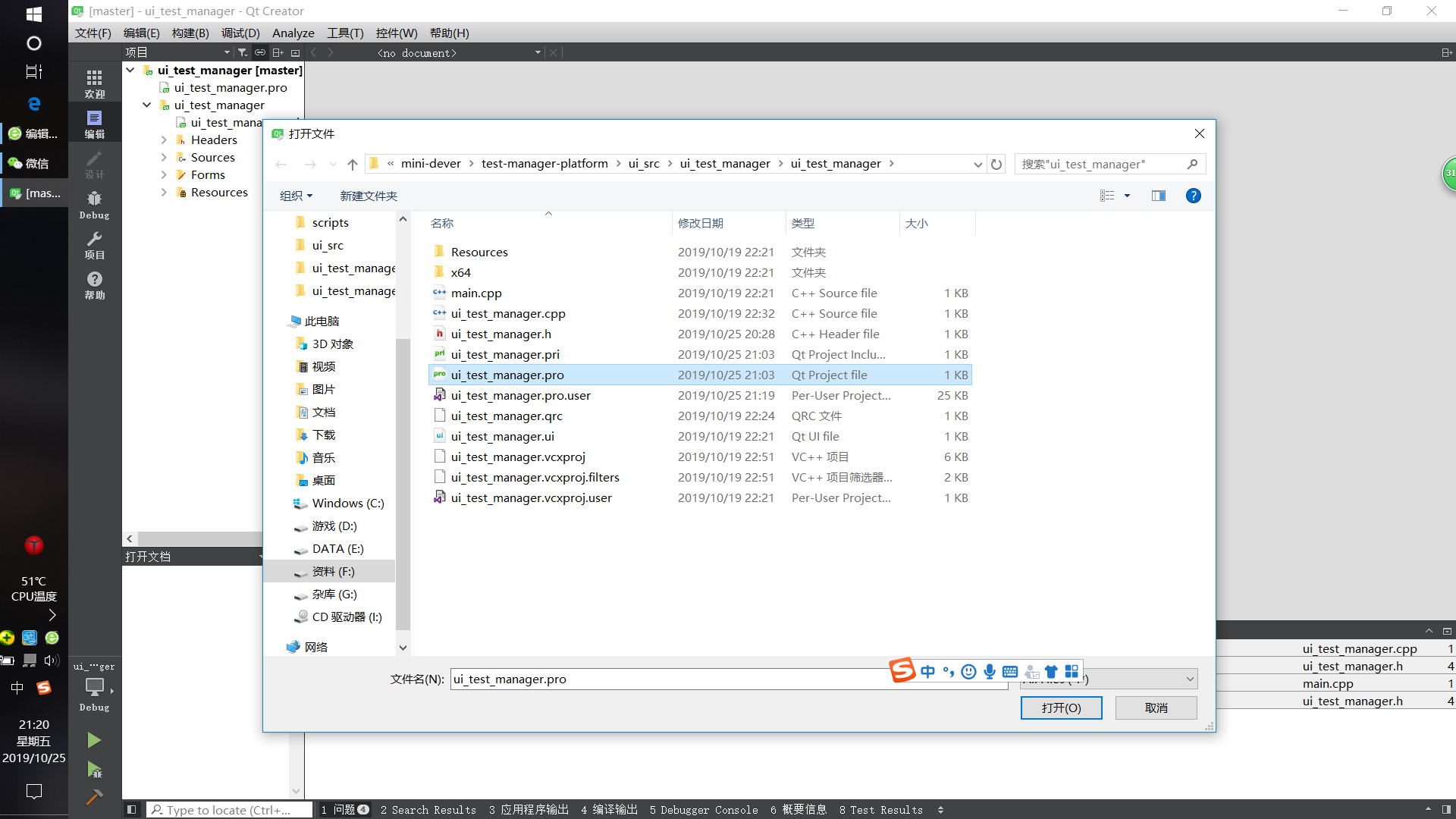This screenshot has height=819, width=1456.
Task: Open the Analyze menu
Action: coord(293,33)
